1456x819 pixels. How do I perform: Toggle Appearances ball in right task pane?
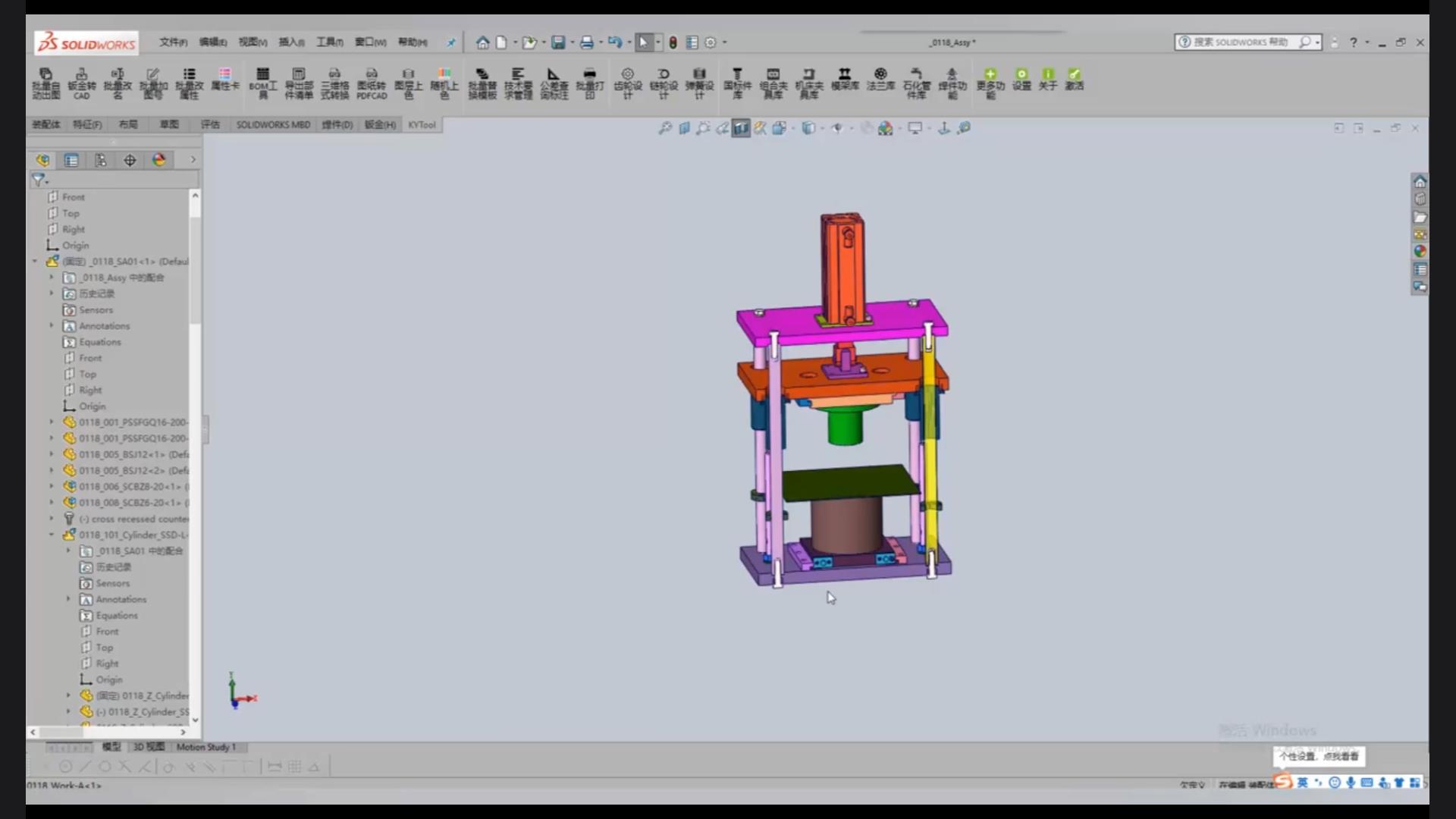coord(1420,251)
